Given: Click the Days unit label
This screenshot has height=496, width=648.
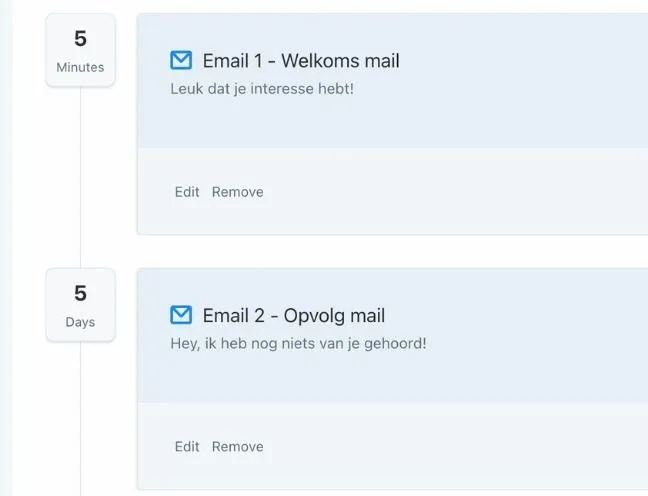Looking at the screenshot, I should (80, 322).
